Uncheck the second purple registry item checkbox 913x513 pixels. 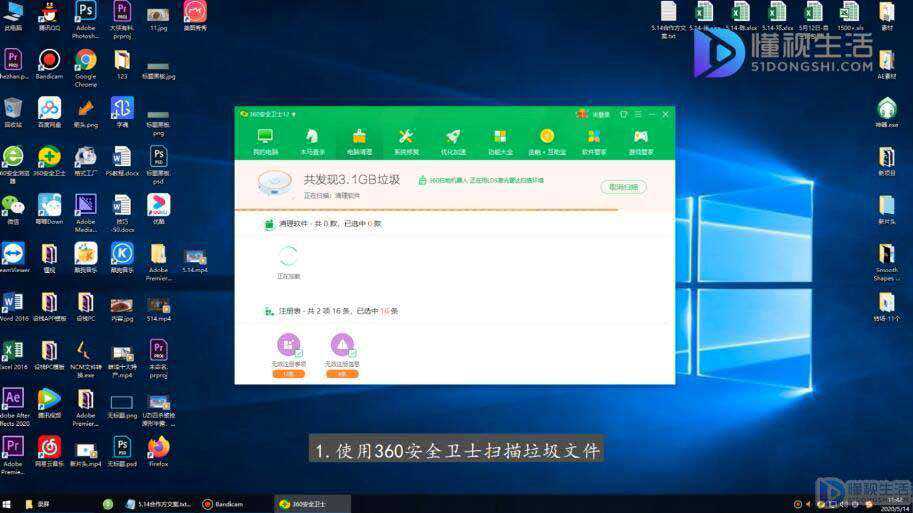tap(352, 353)
